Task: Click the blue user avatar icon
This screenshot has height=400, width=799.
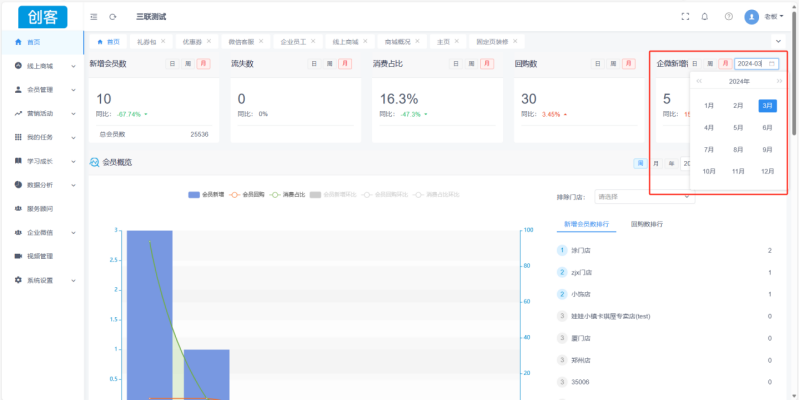Action: click(x=752, y=17)
